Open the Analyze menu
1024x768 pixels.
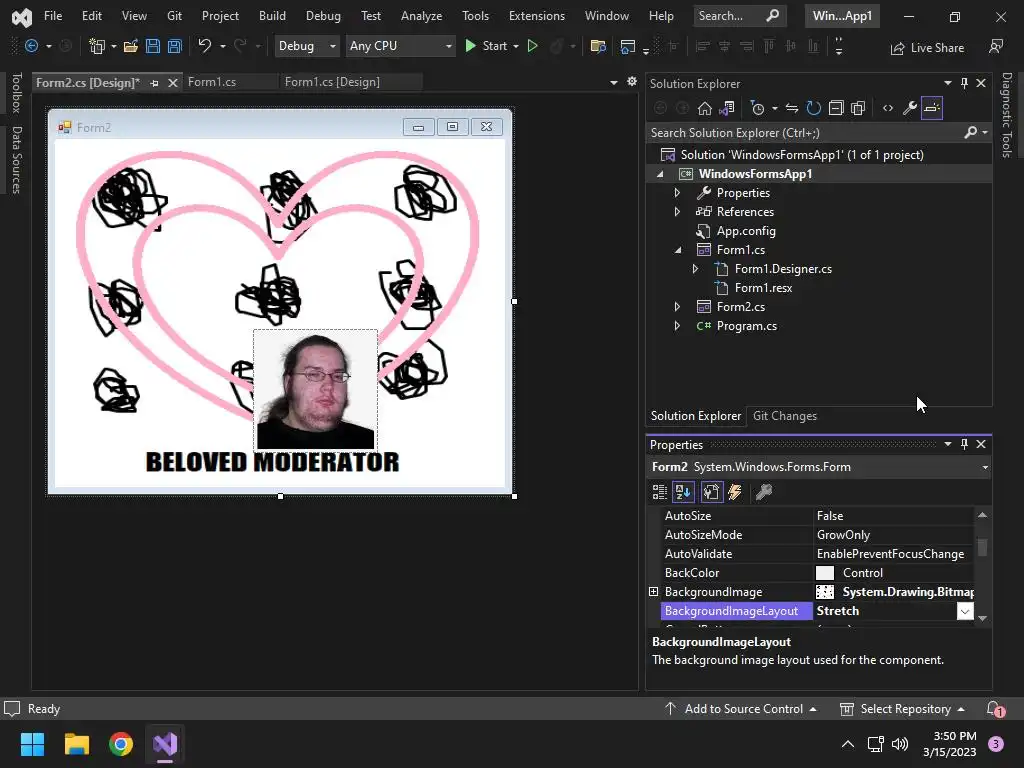point(421,16)
